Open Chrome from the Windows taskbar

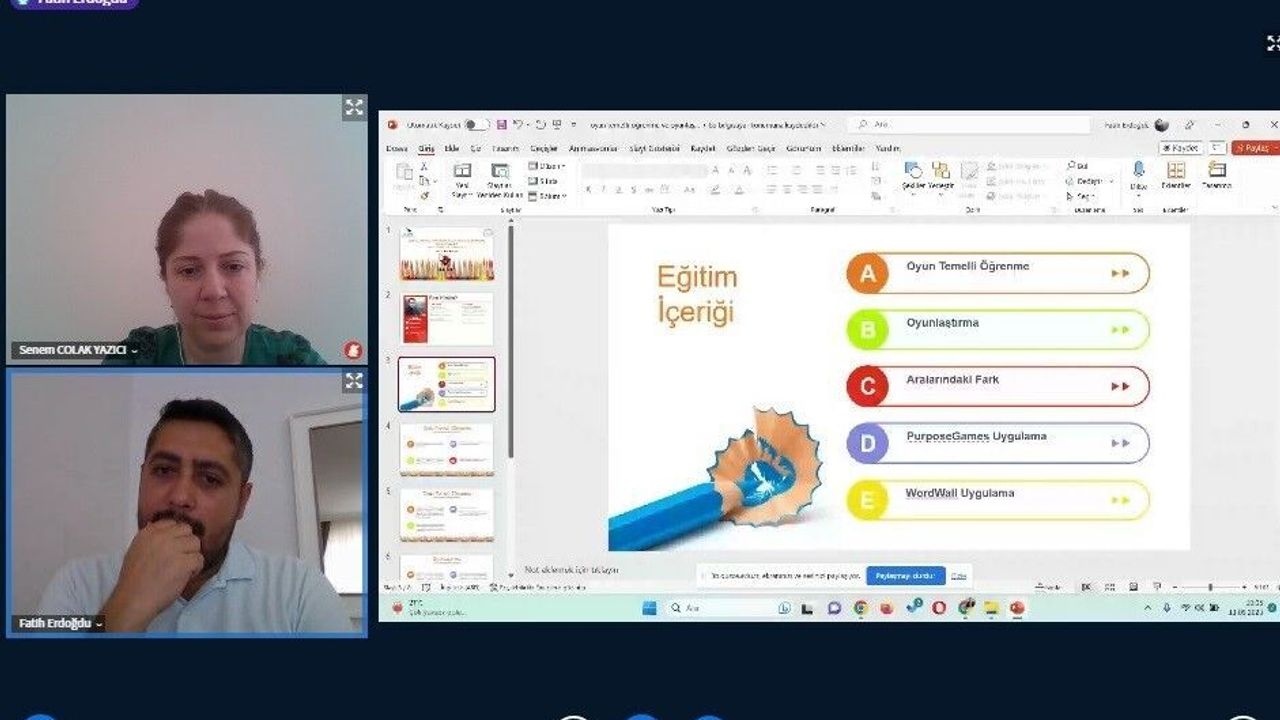pos(861,607)
